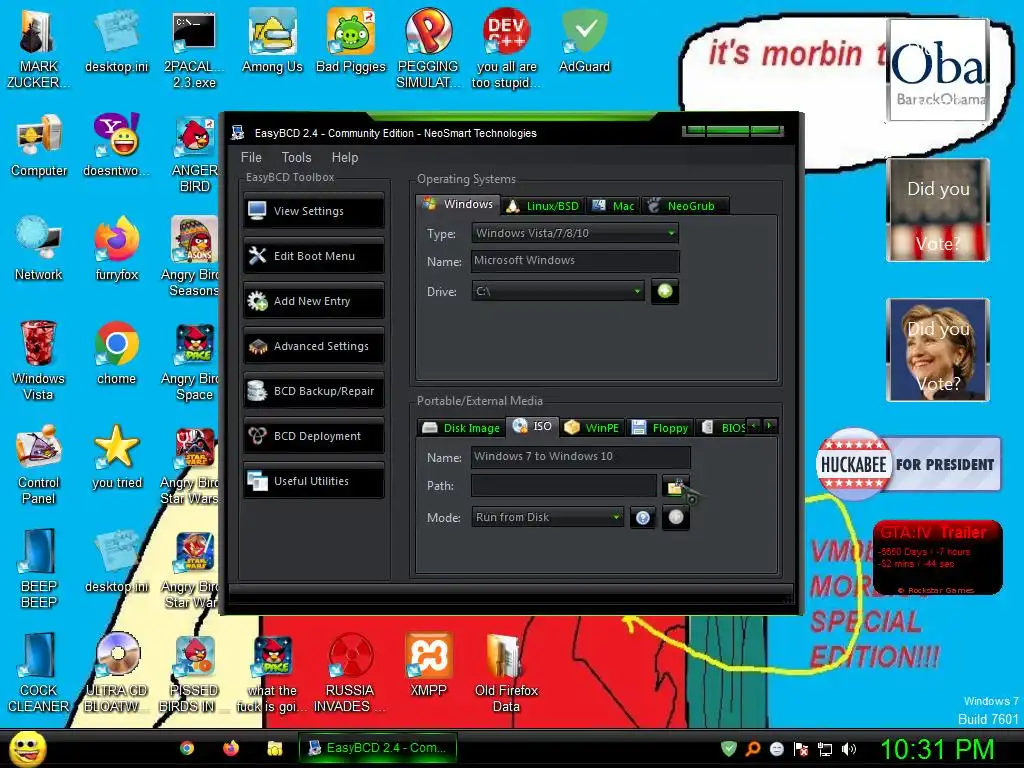
Task: Click the Name field Microsoft Windows
Action: click(x=575, y=261)
